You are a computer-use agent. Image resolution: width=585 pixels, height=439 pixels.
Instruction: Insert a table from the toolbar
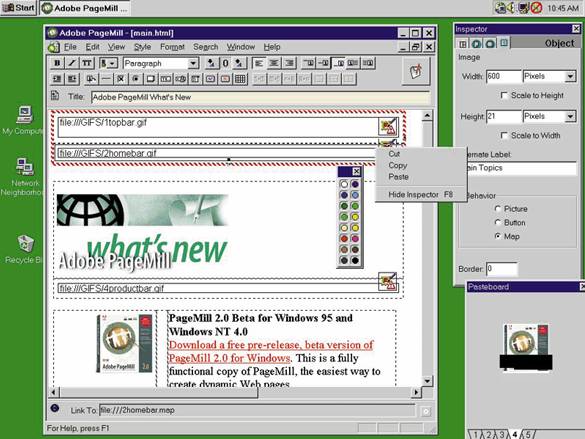point(240,79)
